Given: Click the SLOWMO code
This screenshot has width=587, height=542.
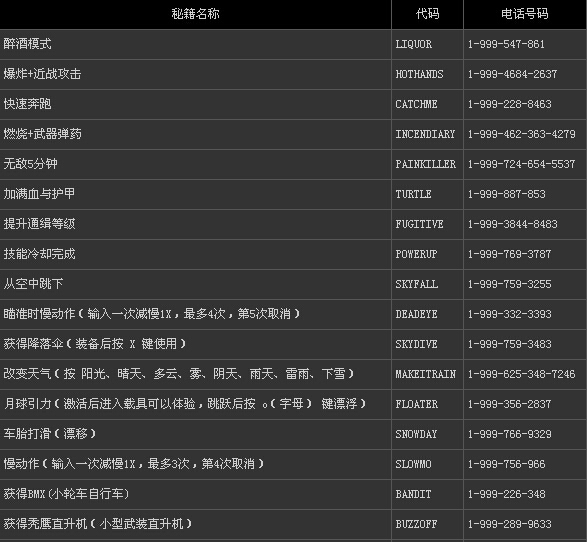Looking at the screenshot, I should (413, 464).
